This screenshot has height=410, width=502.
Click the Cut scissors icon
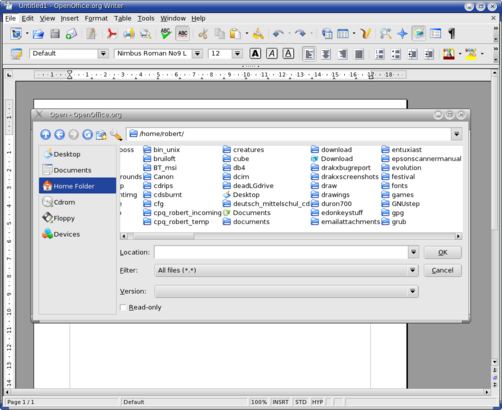[x=203, y=34]
